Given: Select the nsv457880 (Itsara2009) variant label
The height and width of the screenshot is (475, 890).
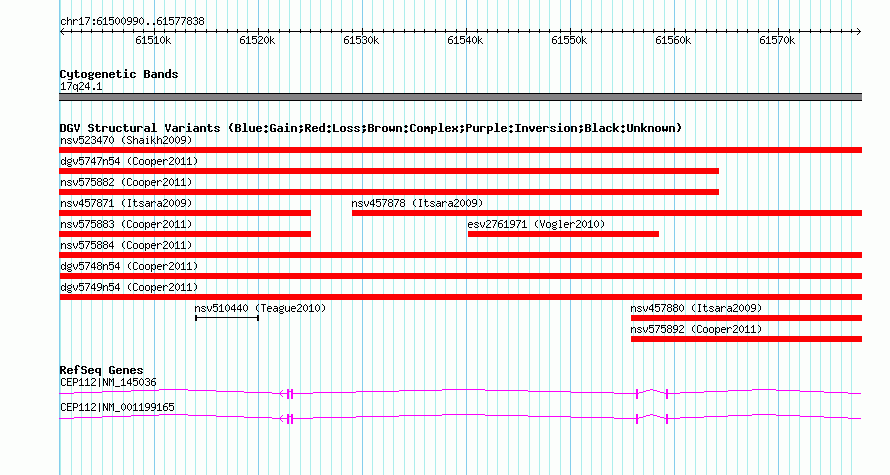Looking at the screenshot, I should (x=696, y=308).
